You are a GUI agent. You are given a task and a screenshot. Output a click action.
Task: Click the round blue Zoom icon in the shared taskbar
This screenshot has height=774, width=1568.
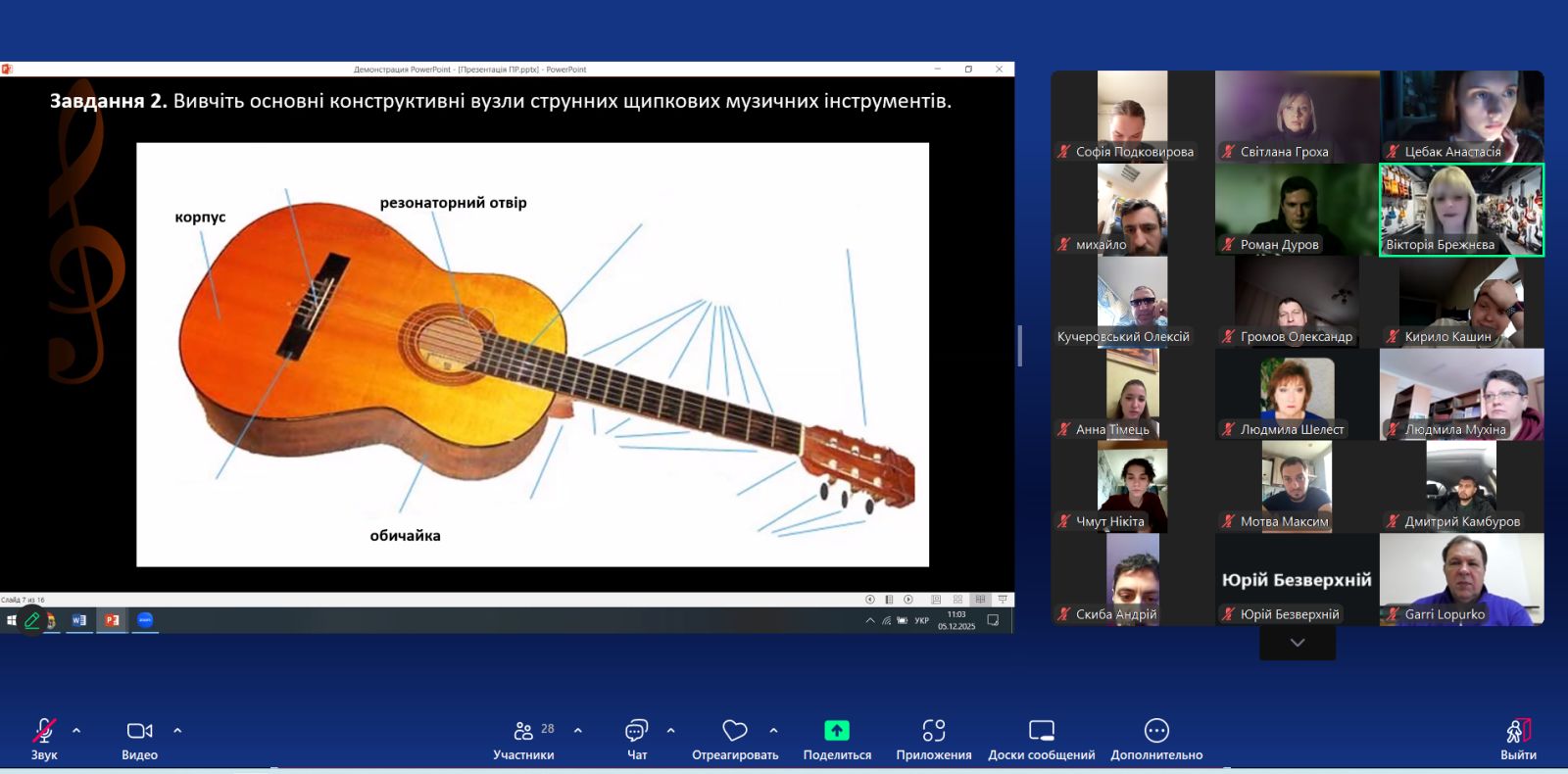[145, 620]
